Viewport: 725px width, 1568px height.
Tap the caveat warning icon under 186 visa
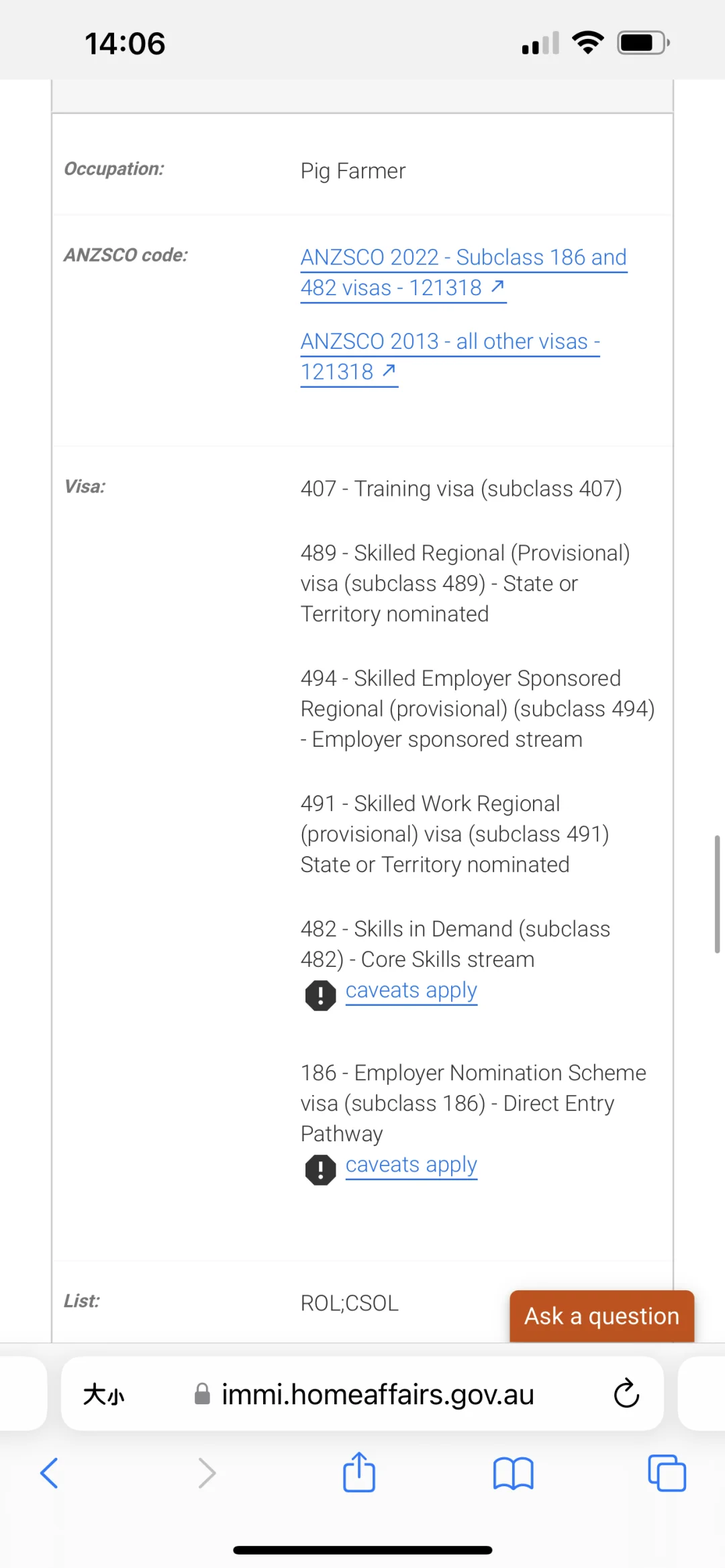(x=320, y=1169)
